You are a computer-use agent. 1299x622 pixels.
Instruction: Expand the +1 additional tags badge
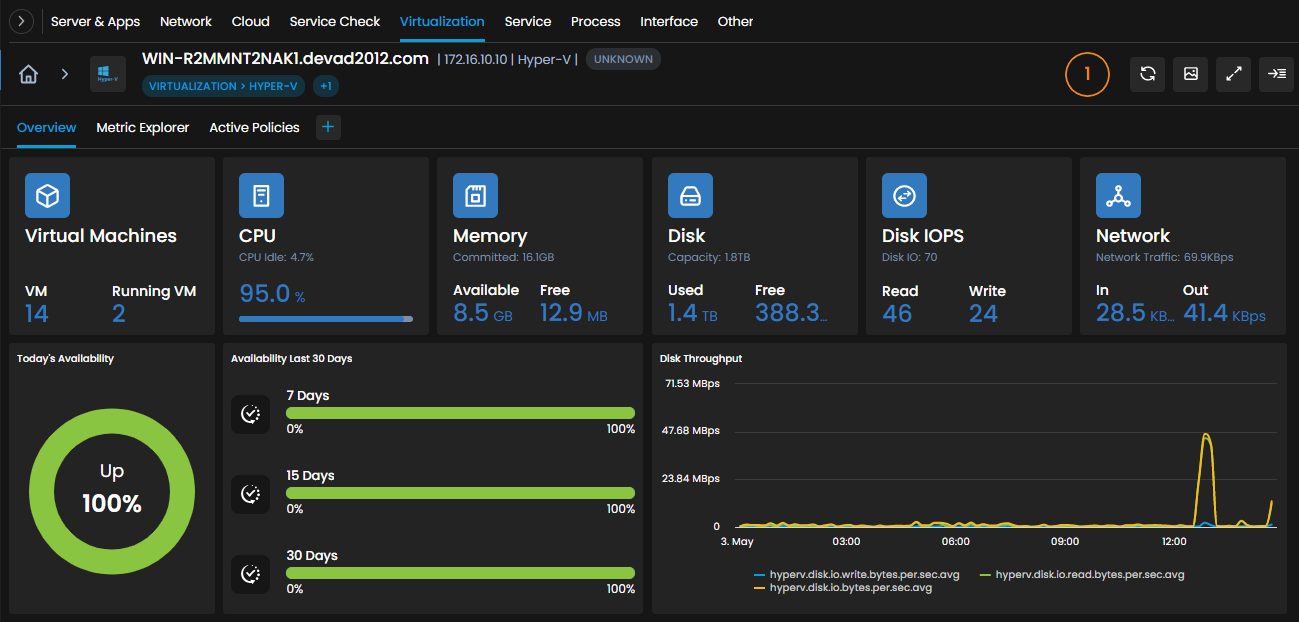[x=326, y=86]
